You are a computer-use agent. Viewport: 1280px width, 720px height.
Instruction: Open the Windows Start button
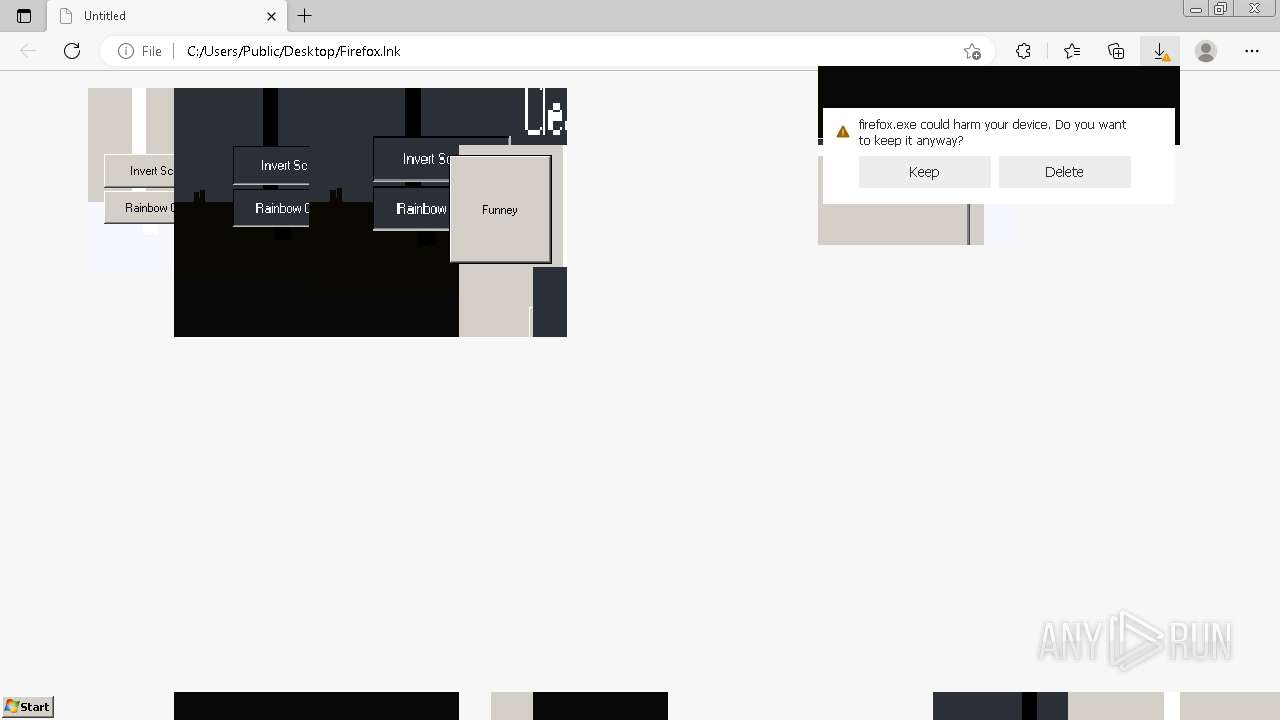tap(27, 707)
